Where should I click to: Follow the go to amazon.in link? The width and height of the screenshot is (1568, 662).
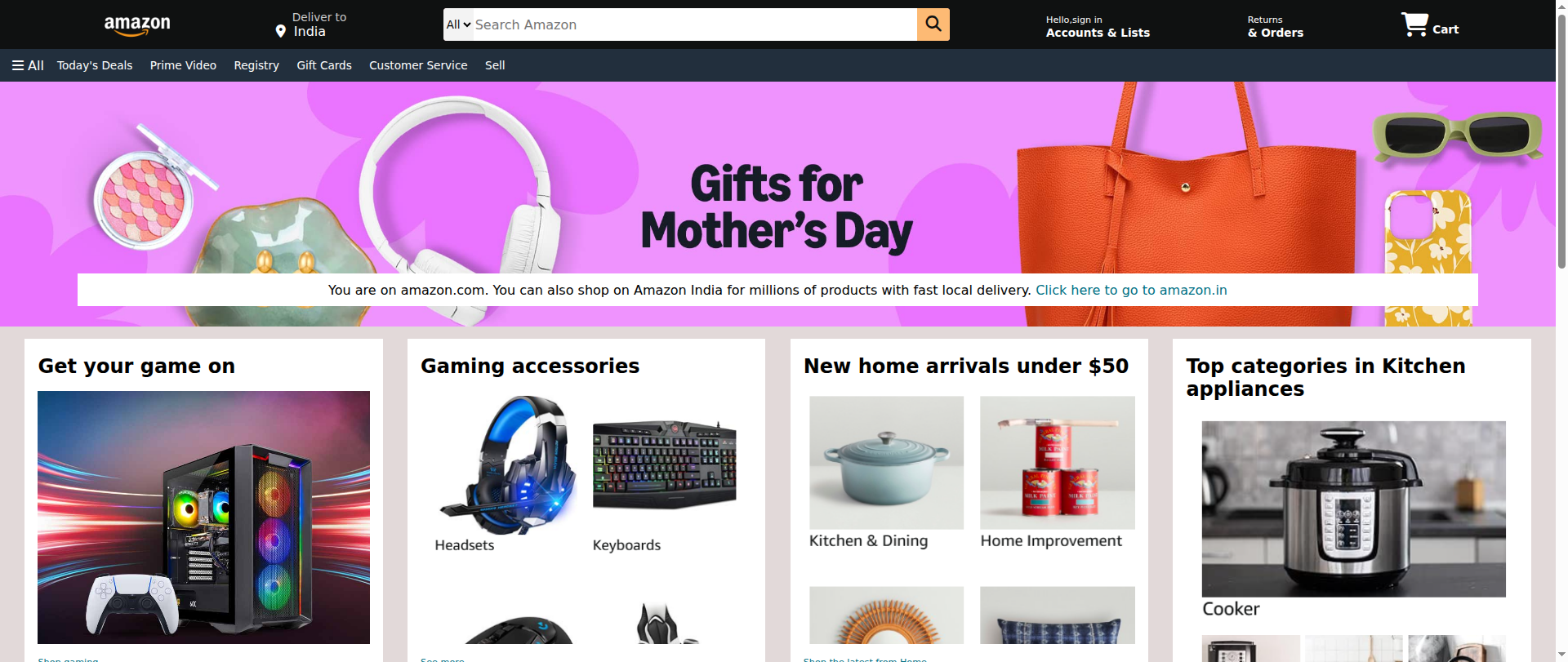click(x=1131, y=290)
